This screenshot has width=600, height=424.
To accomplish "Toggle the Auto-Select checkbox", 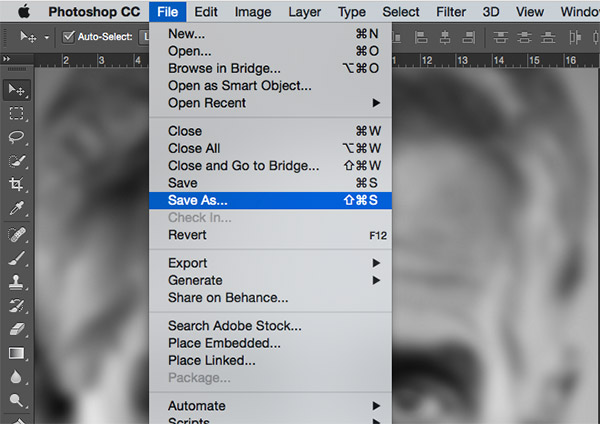I will (69, 37).
